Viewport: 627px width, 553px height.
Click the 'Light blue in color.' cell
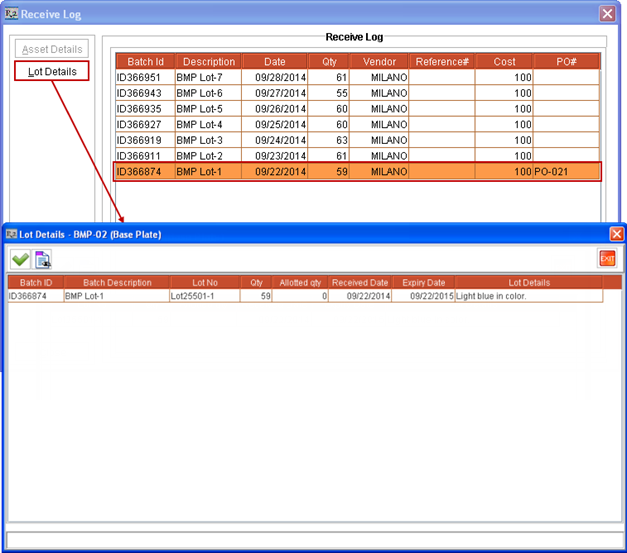[x=528, y=296]
